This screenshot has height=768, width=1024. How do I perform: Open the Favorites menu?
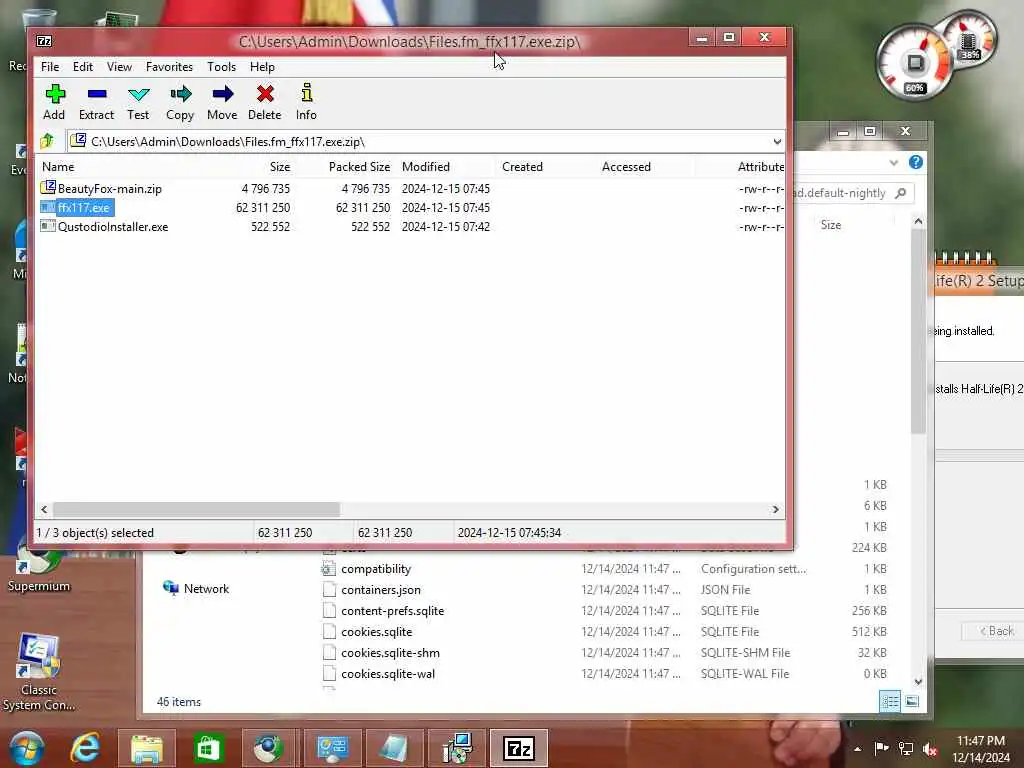(169, 67)
